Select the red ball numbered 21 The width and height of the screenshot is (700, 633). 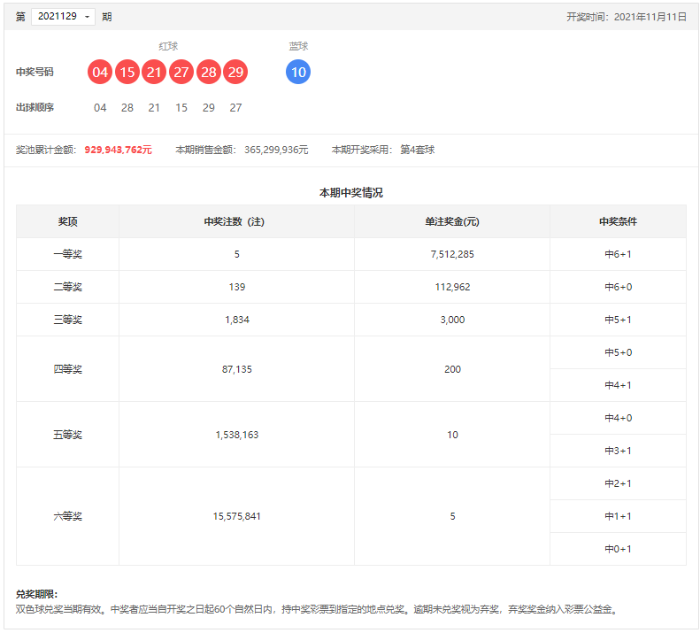pos(154,72)
